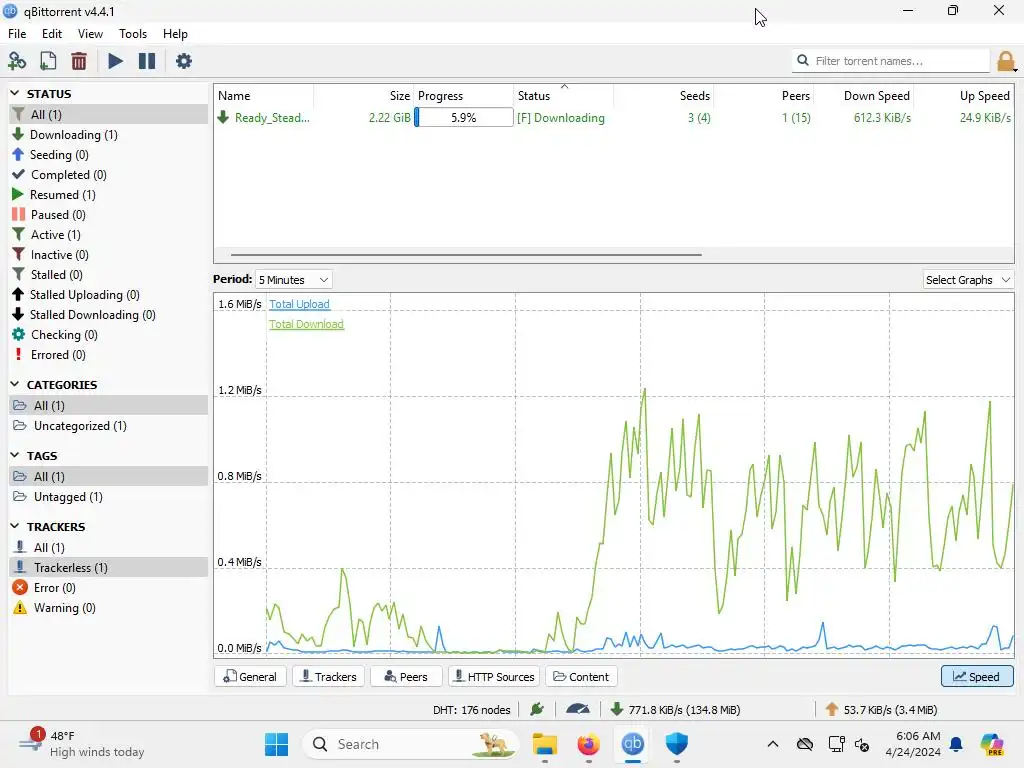
Task: Open the View menu
Action: point(90,34)
